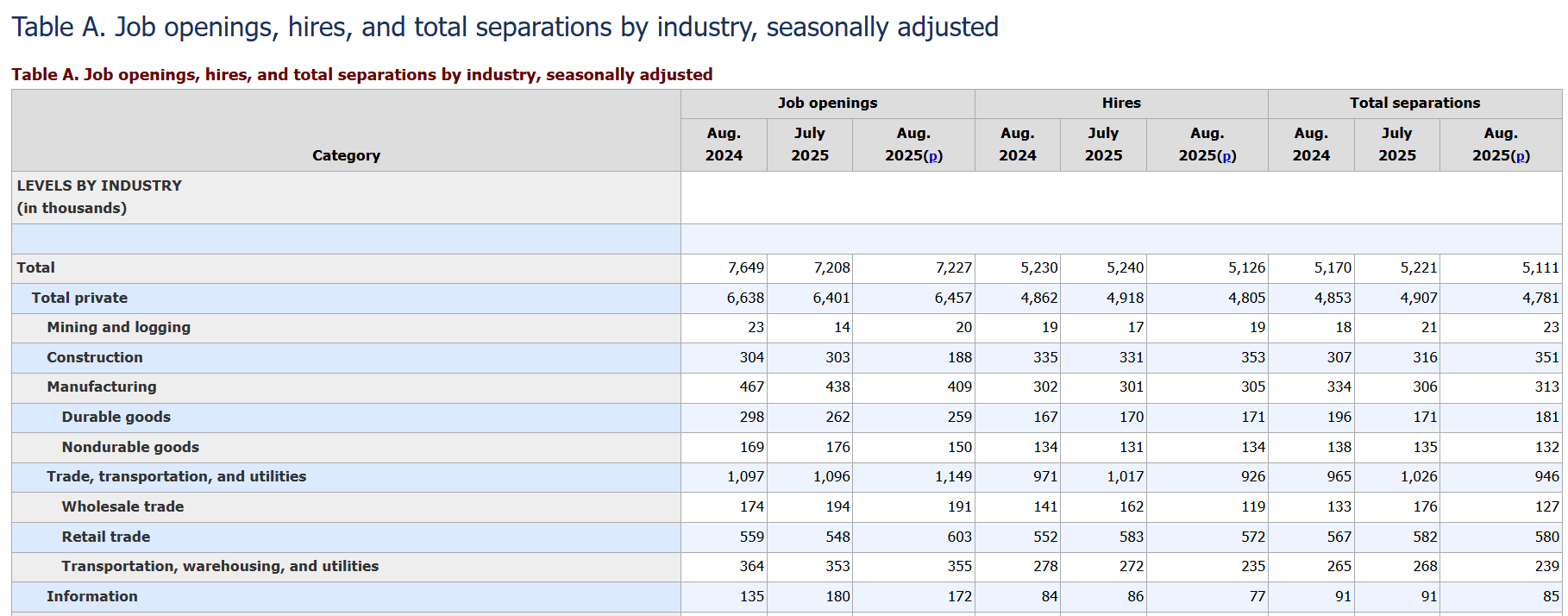Click the Wholesale trade row label
This screenshot has width=1568, height=616.
click(x=122, y=506)
